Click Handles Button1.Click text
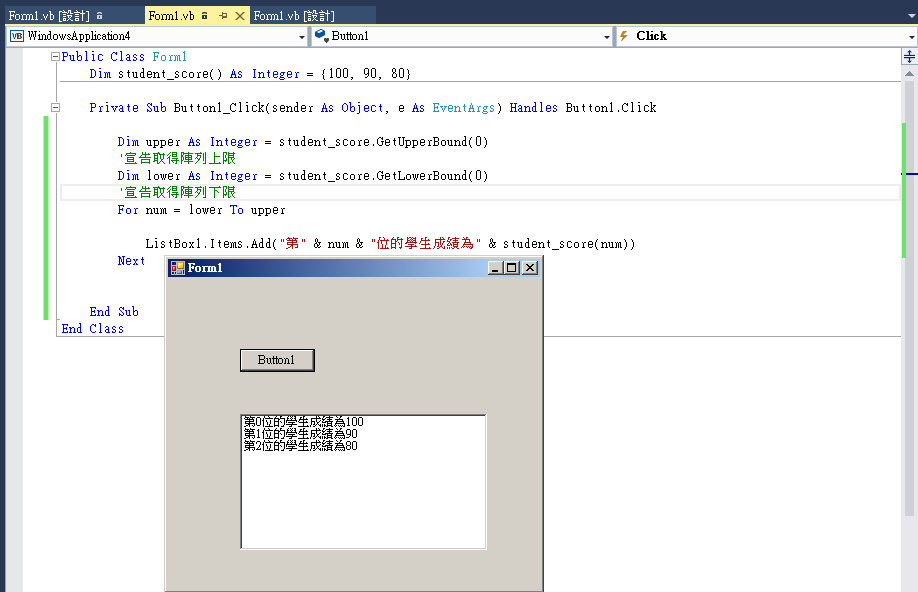The width and height of the screenshot is (918, 592). coord(583,108)
